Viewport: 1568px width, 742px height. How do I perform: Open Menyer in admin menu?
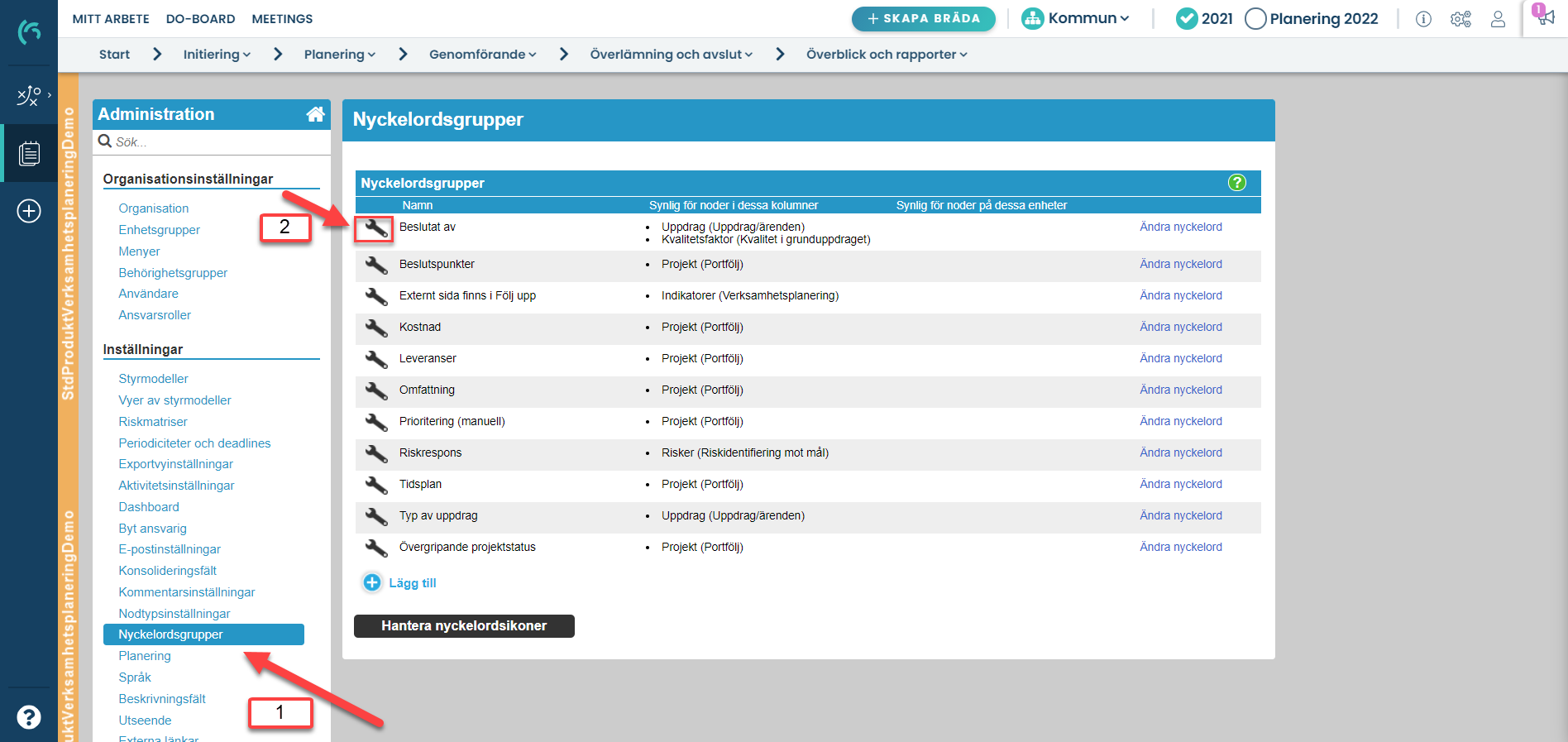(x=139, y=251)
